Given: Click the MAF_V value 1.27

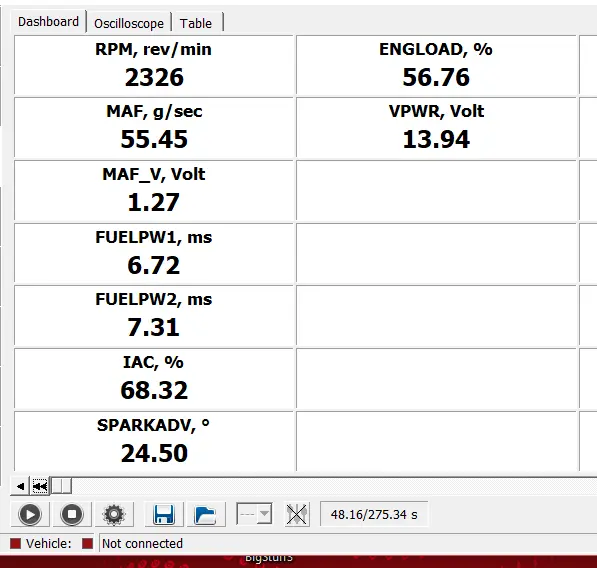Looking at the screenshot, I should [153, 202].
